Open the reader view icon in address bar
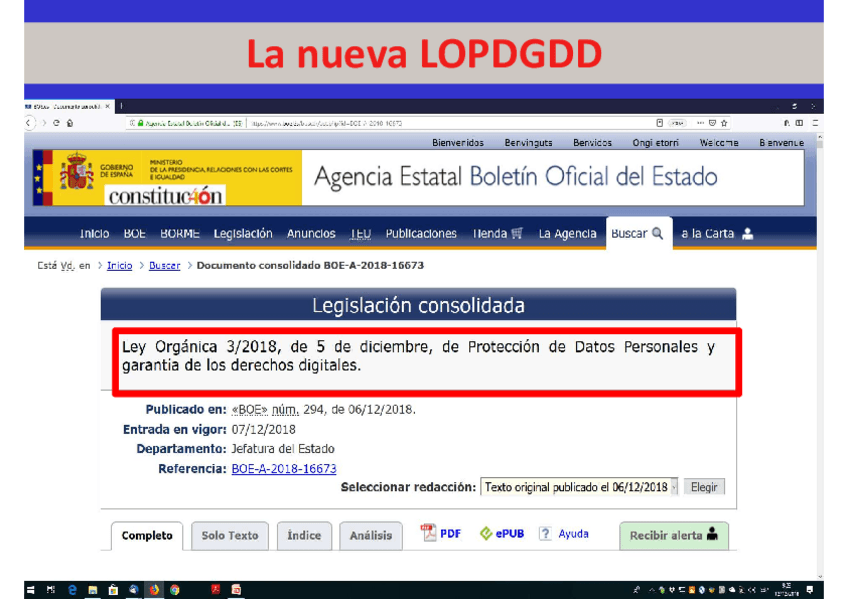The image size is (848, 599). 659,123
